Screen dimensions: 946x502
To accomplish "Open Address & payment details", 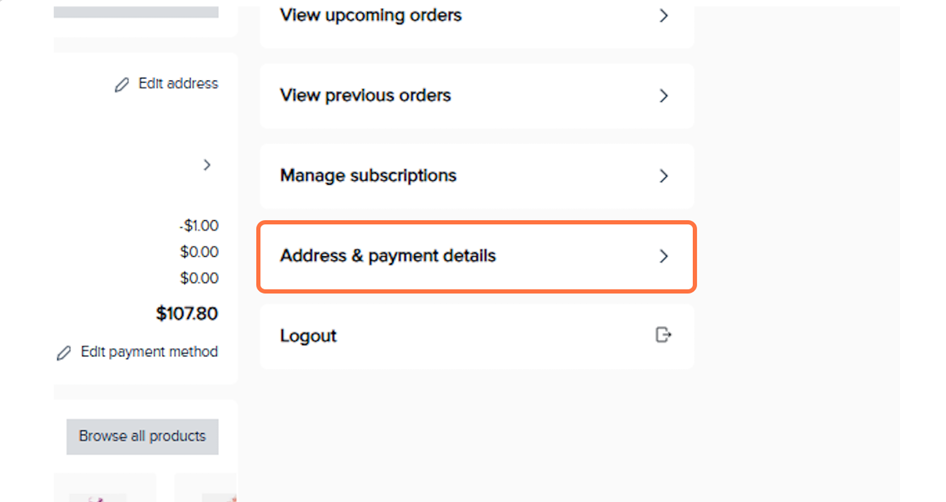I will (388, 256).
